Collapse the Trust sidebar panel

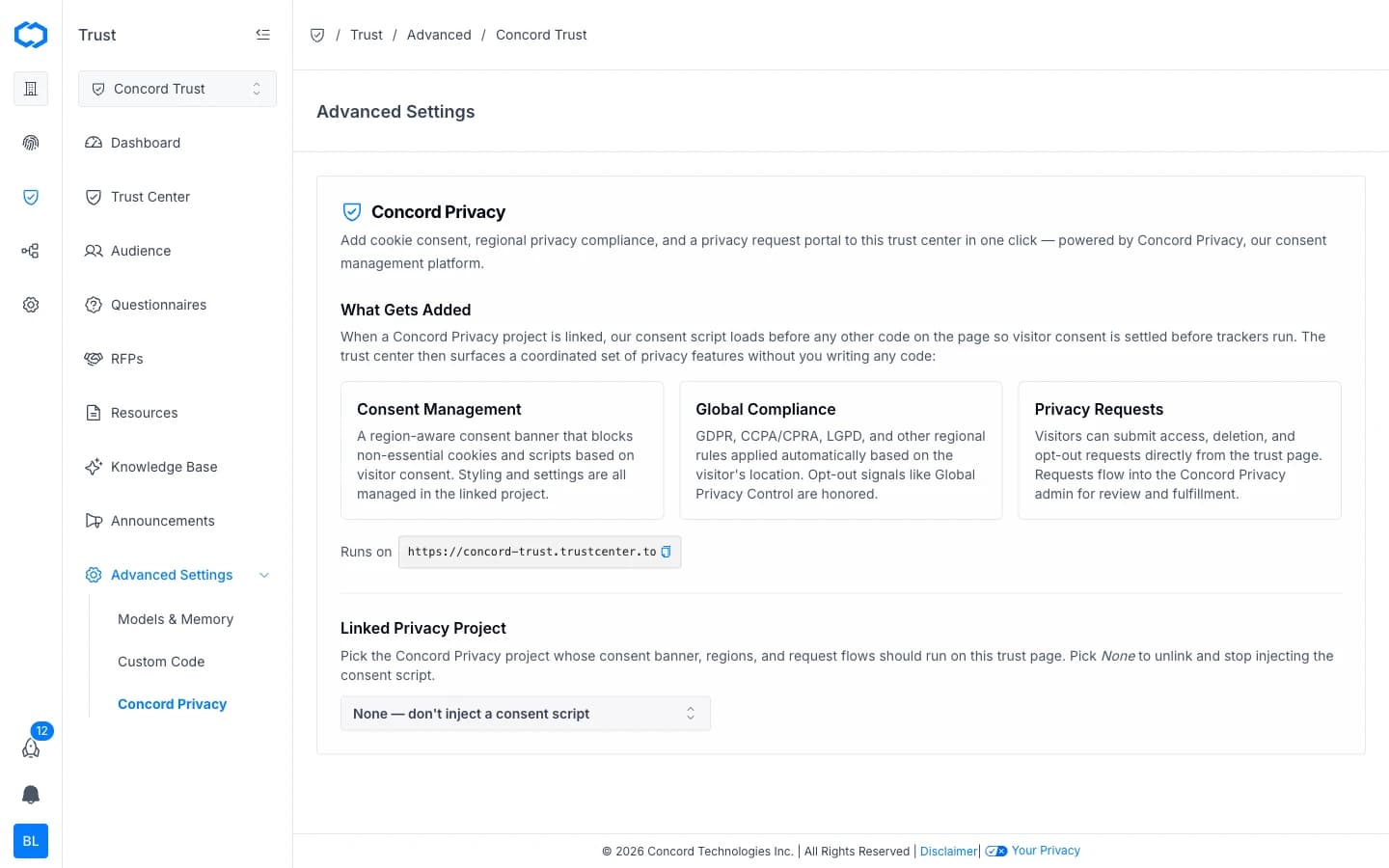pos(262,35)
